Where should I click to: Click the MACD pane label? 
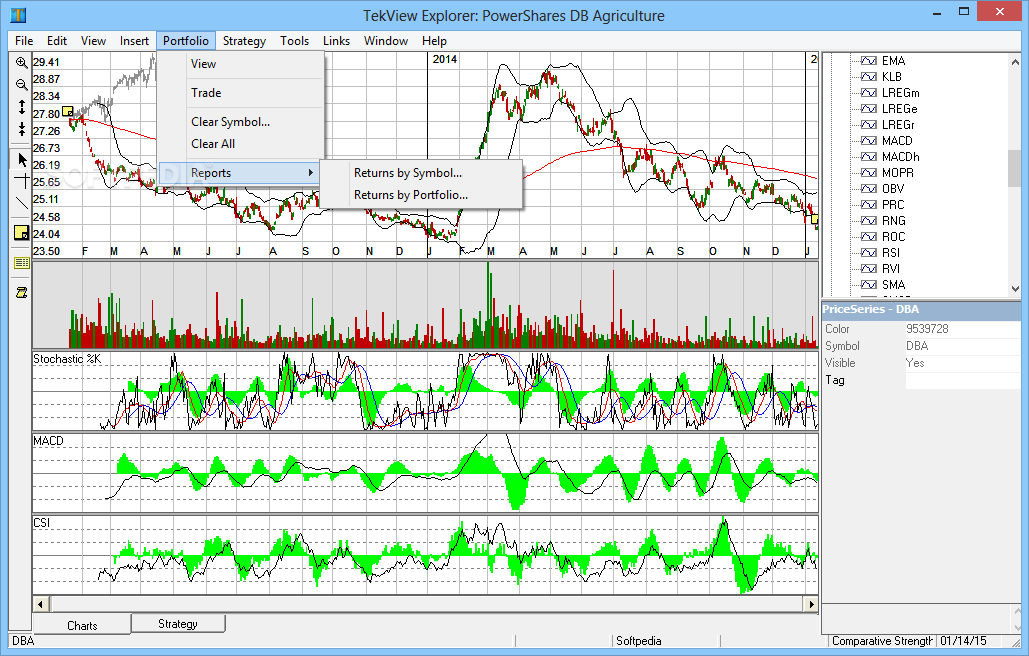(49, 441)
